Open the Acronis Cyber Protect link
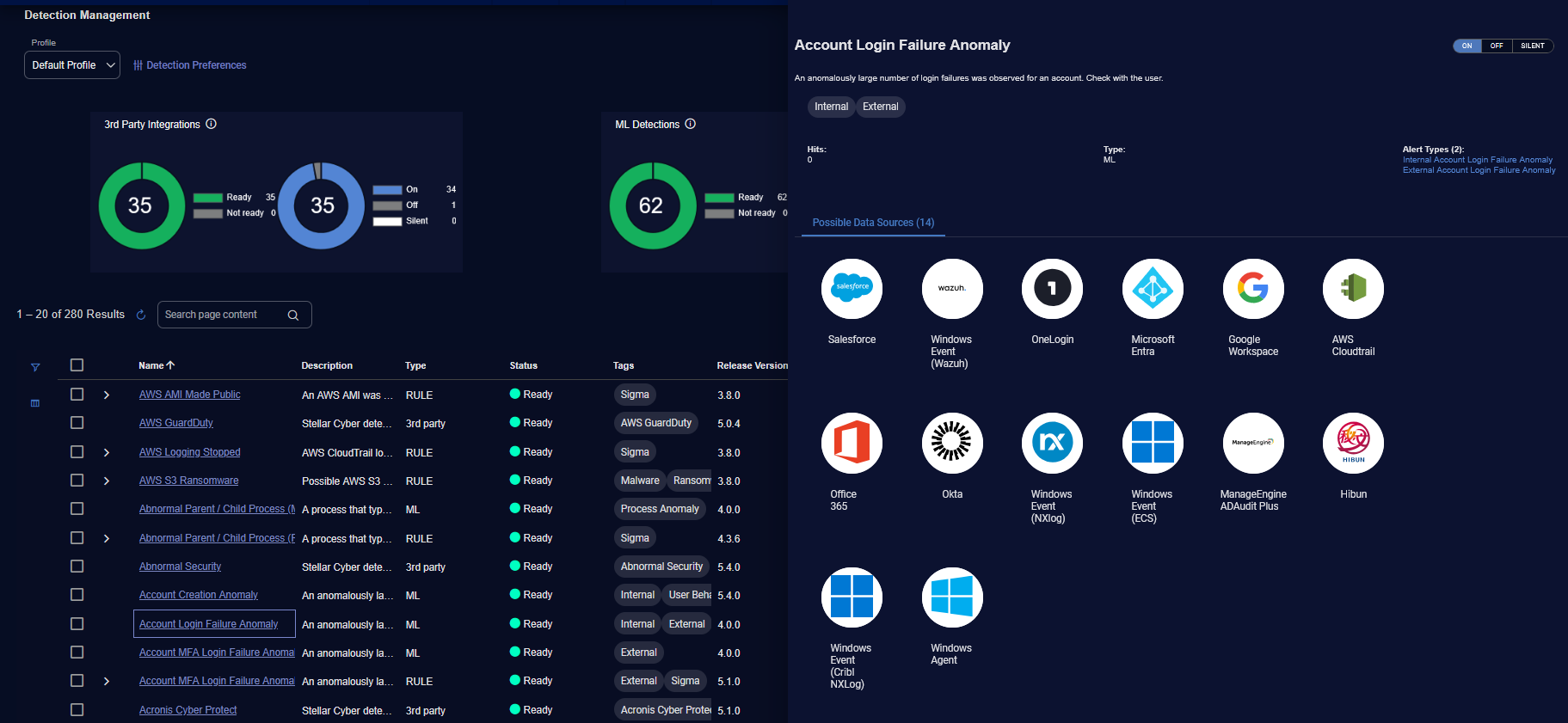This screenshot has width=1568, height=723. pos(188,710)
